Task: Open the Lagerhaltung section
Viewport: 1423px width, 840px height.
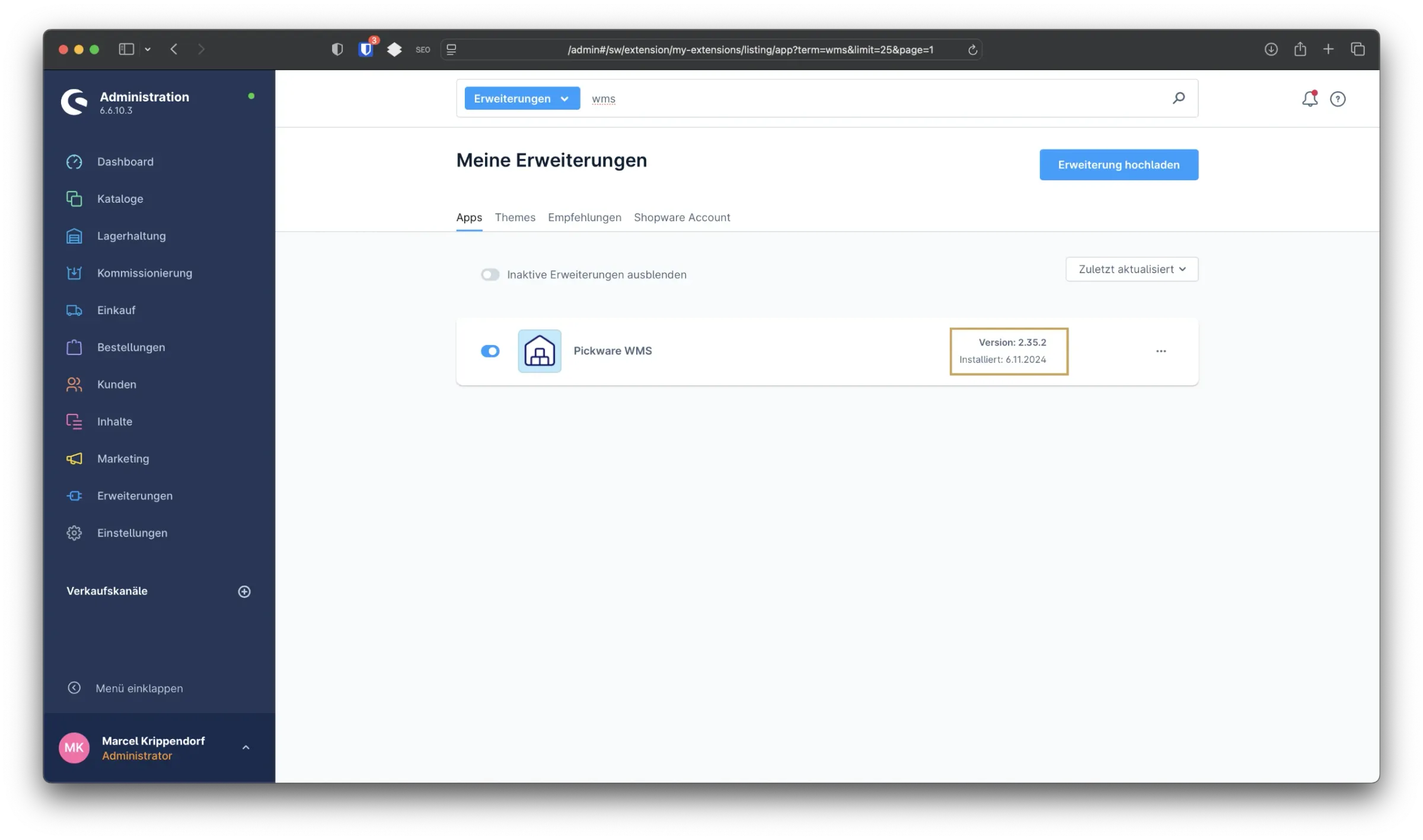Action: tap(131, 235)
